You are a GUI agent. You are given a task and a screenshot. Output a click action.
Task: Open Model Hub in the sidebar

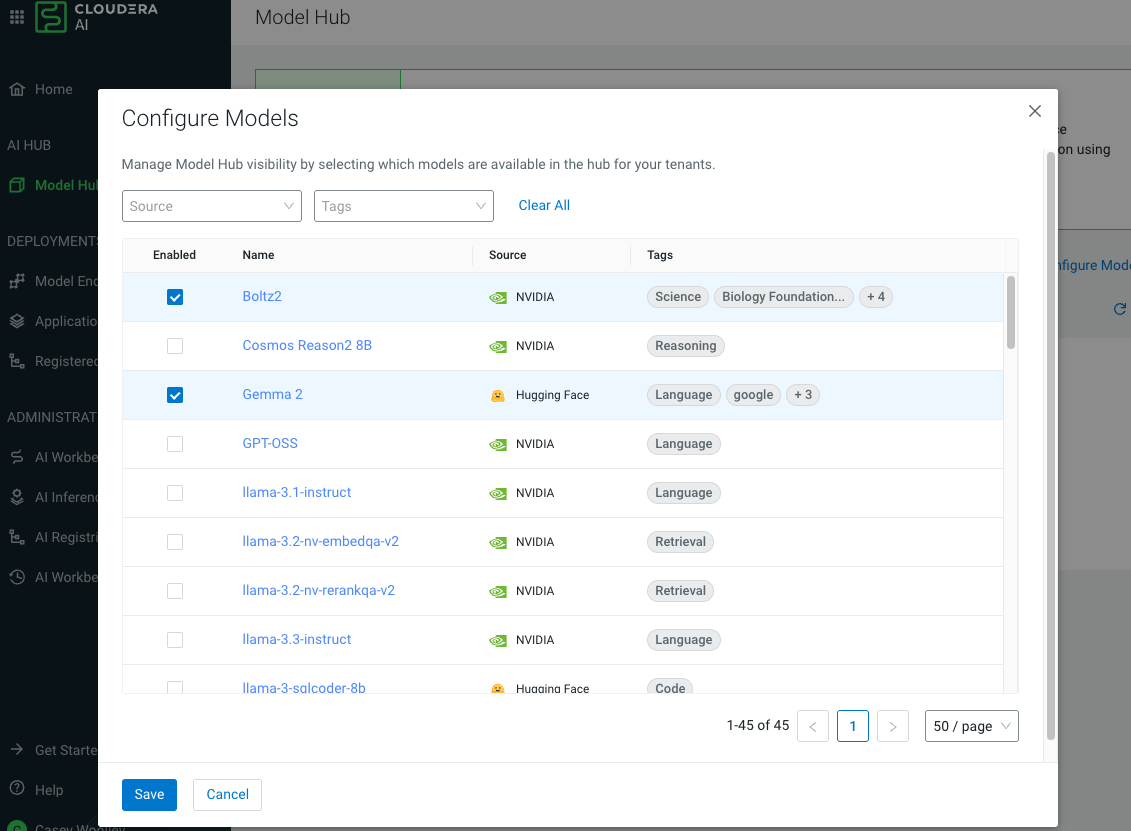(66, 185)
